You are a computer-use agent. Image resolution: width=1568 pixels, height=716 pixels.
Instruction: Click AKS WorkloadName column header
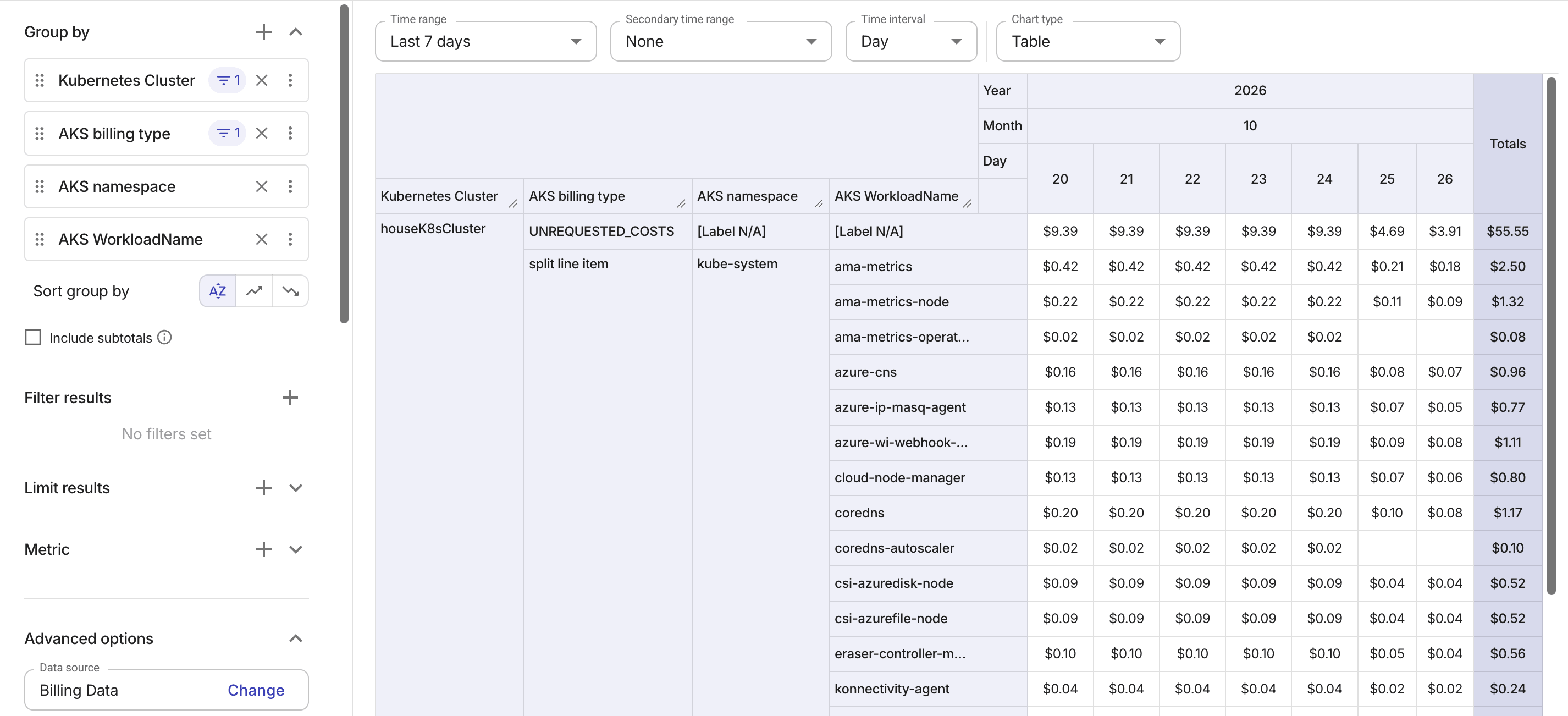tap(903, 196)
